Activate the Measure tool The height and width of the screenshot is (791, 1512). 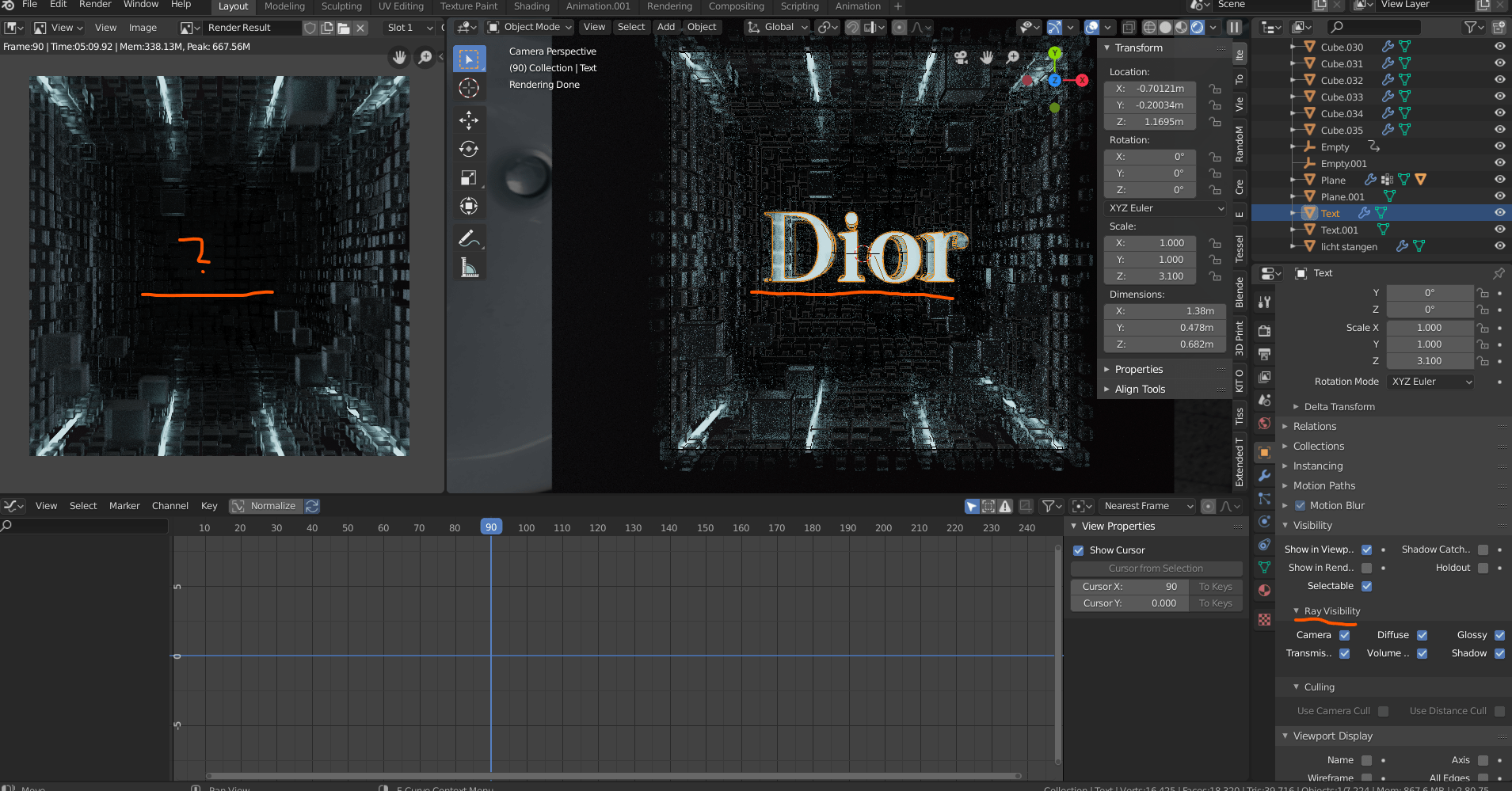[x=470, y=267]
